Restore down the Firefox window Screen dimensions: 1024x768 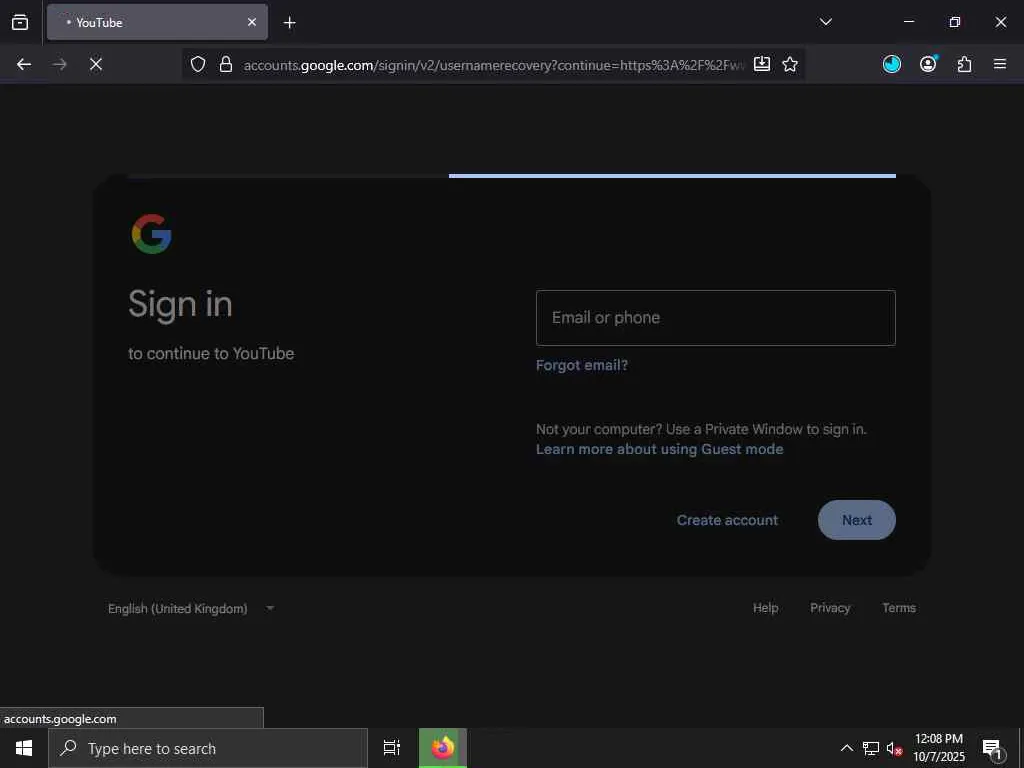[x=955, y=22]
